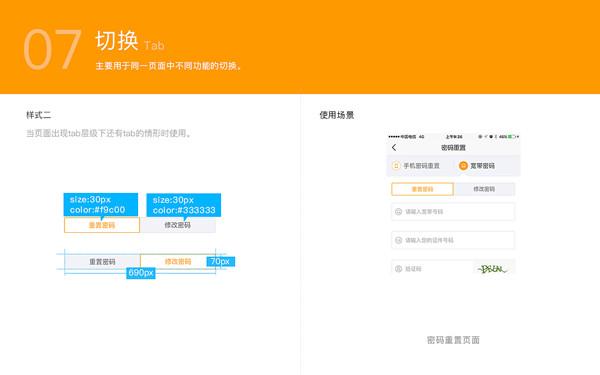The width and height of the screenshot is (600, 375).
Task: Switch to 重置密码 tab in the phone mockup
Action: (422, 189)
